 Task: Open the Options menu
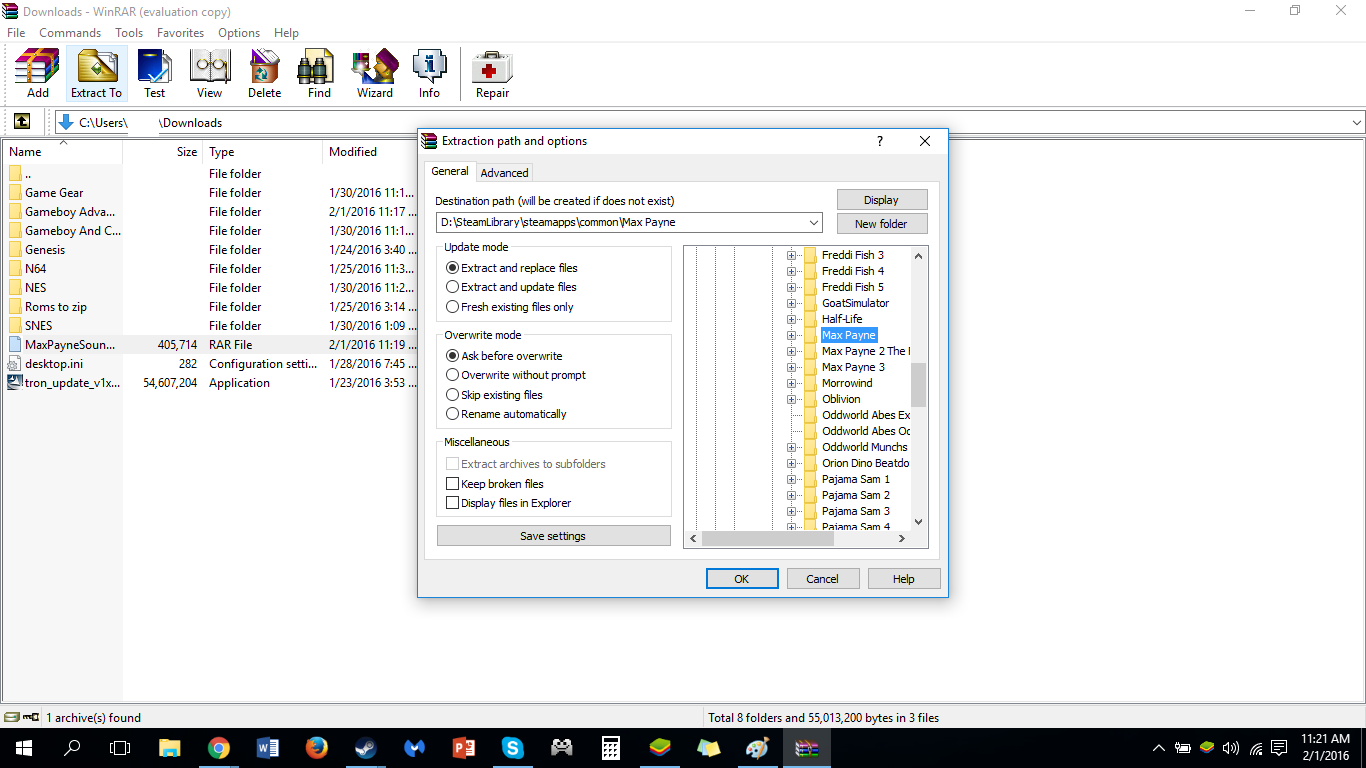point(239,33)
